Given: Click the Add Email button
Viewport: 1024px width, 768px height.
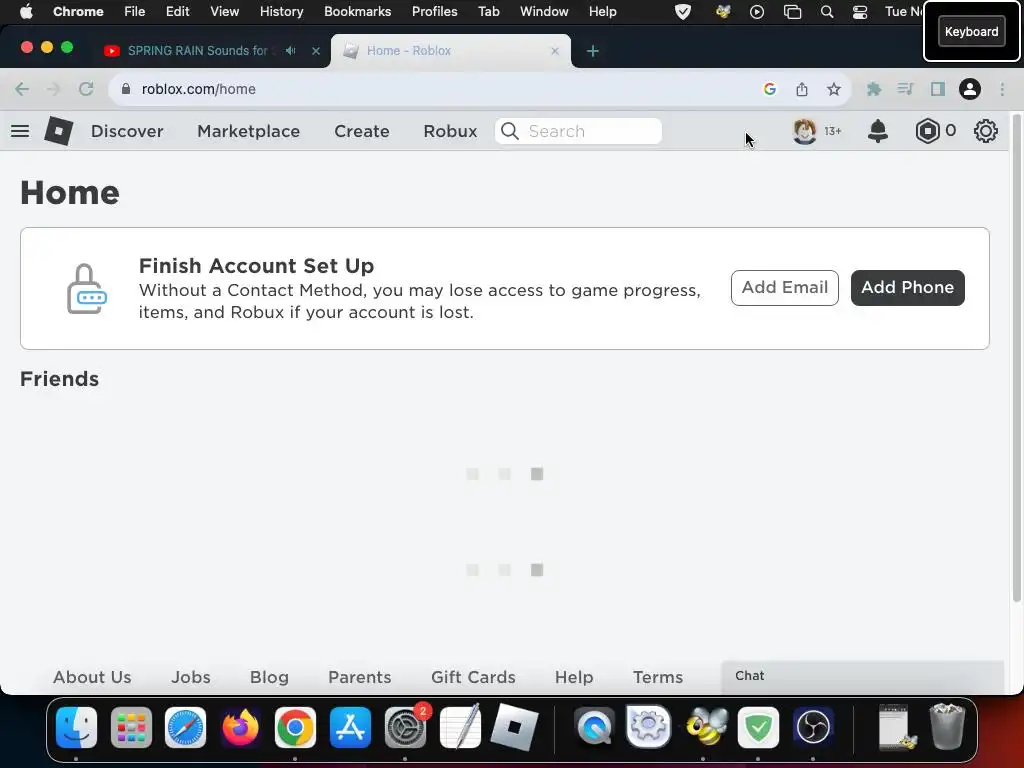Looking at the screenshot, I should pos(785,288).
